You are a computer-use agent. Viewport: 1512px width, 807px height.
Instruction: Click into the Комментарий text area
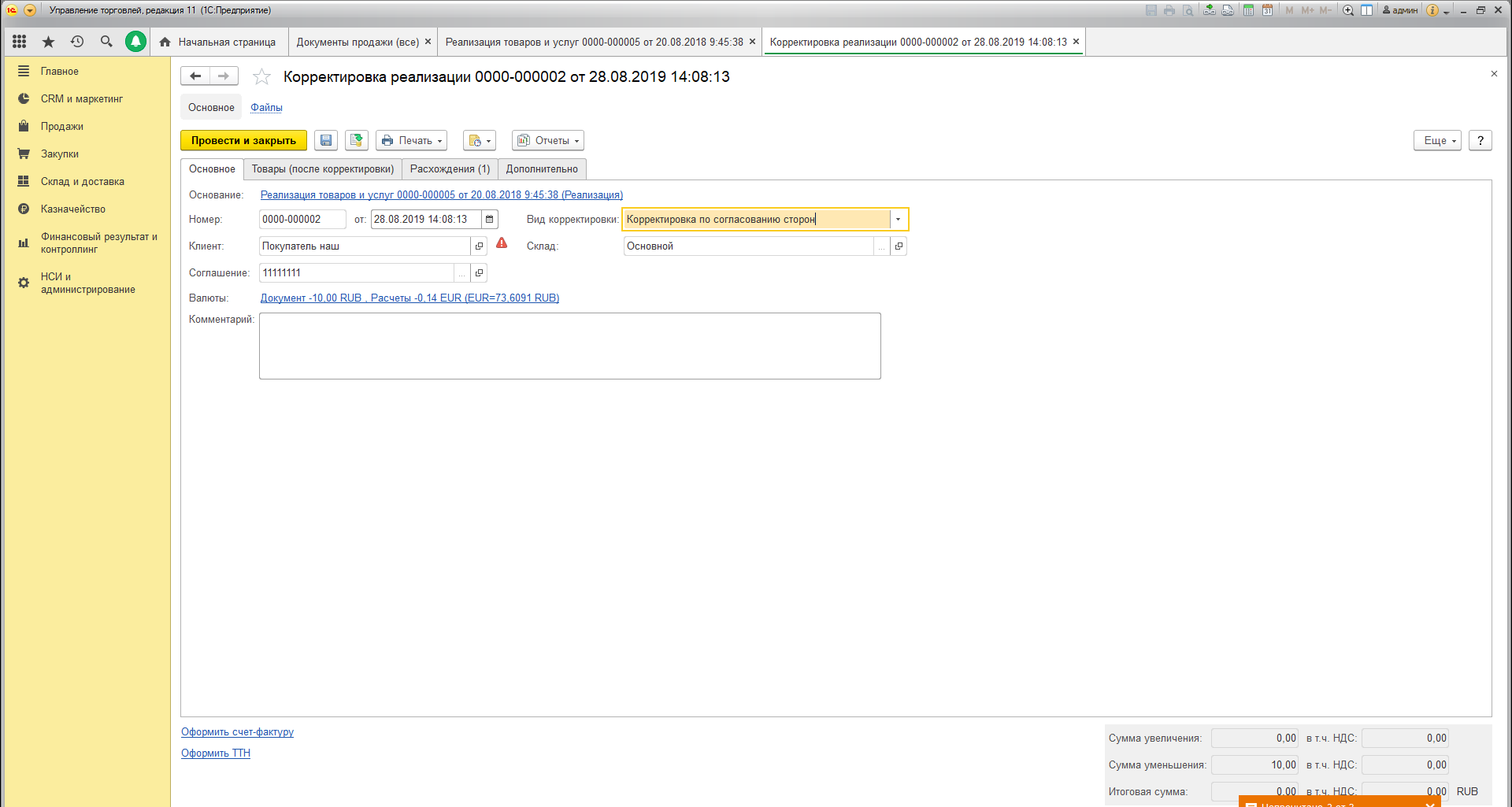pos(569,346)
